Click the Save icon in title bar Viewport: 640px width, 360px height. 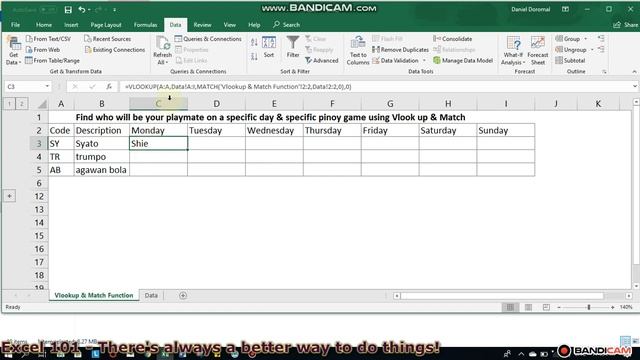click(68, 9)
